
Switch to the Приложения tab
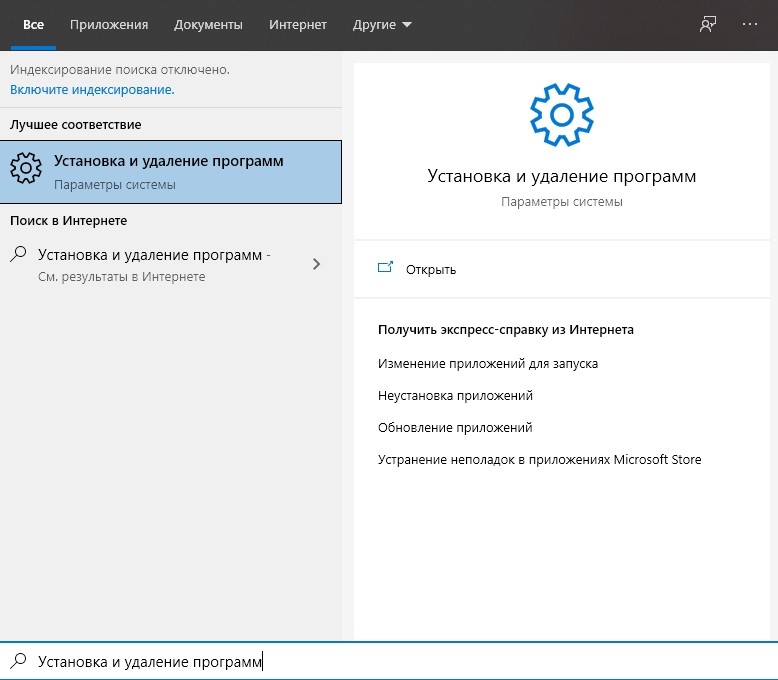[110, 25]
